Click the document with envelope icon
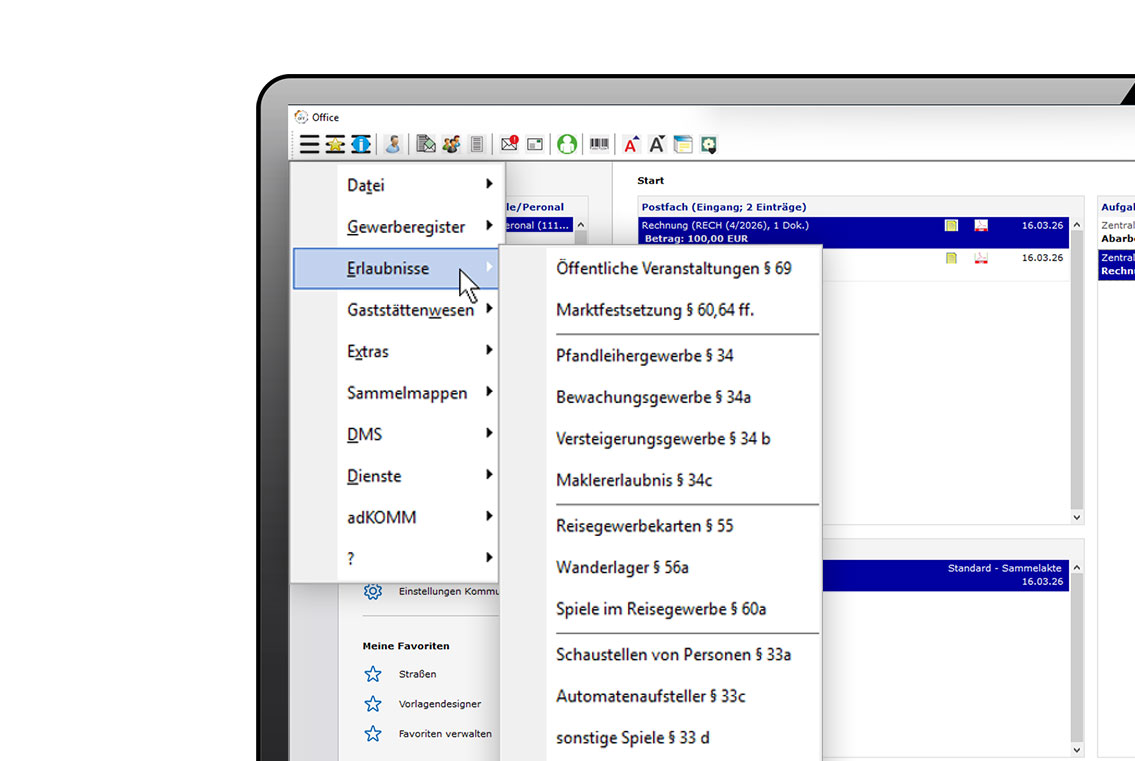Viewport: 1135px width, 761px height. pyautogui.click(x=426, y=144)
